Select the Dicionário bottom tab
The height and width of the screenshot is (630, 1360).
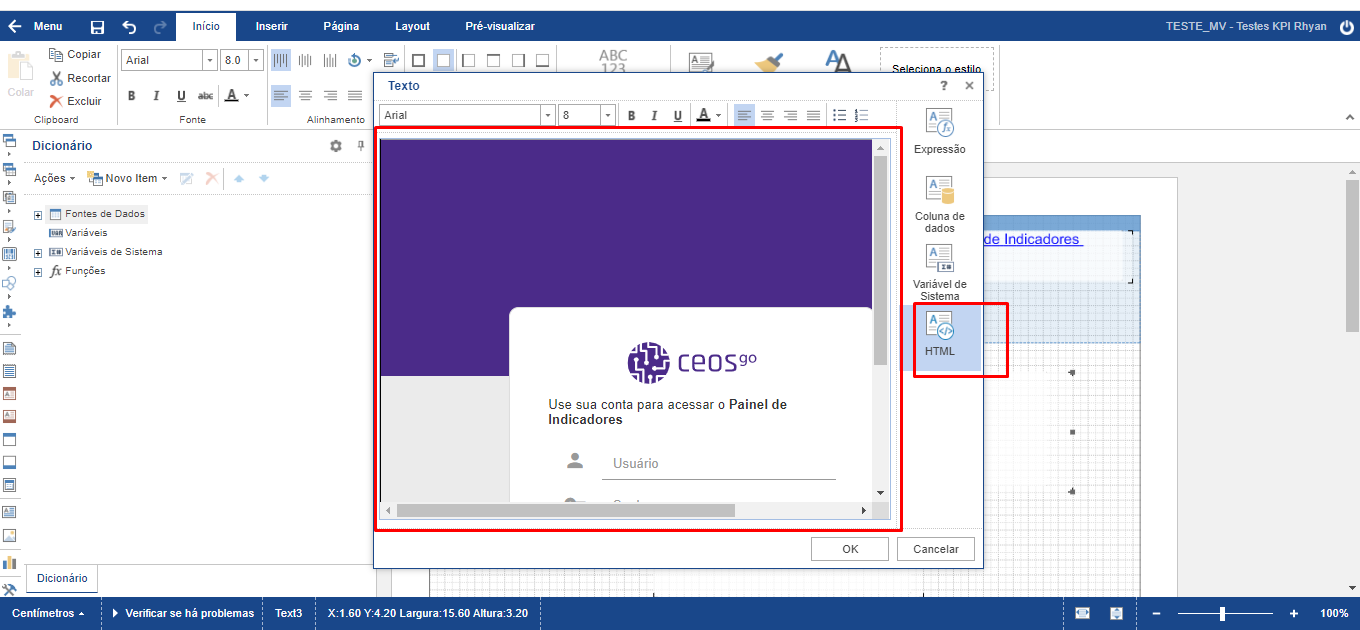click(x=62, y=578)
